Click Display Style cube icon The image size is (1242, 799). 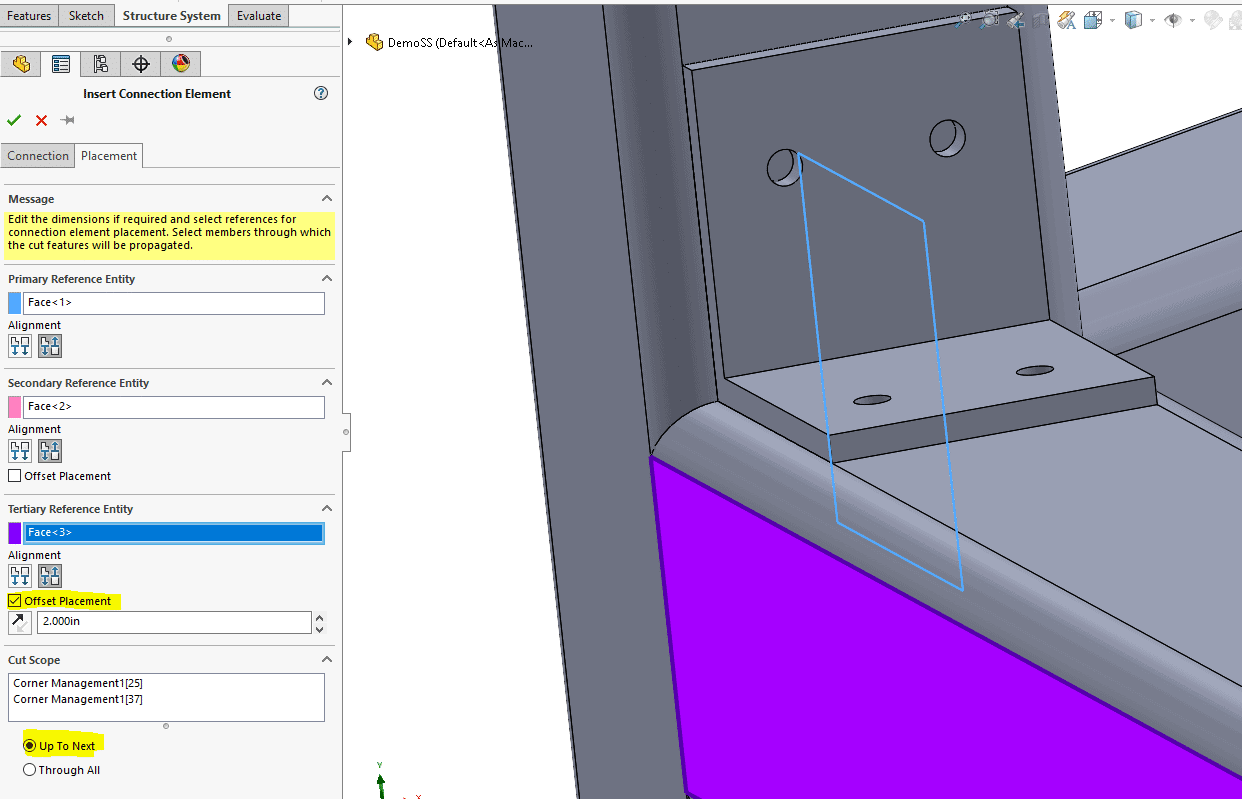[1133, 19]
